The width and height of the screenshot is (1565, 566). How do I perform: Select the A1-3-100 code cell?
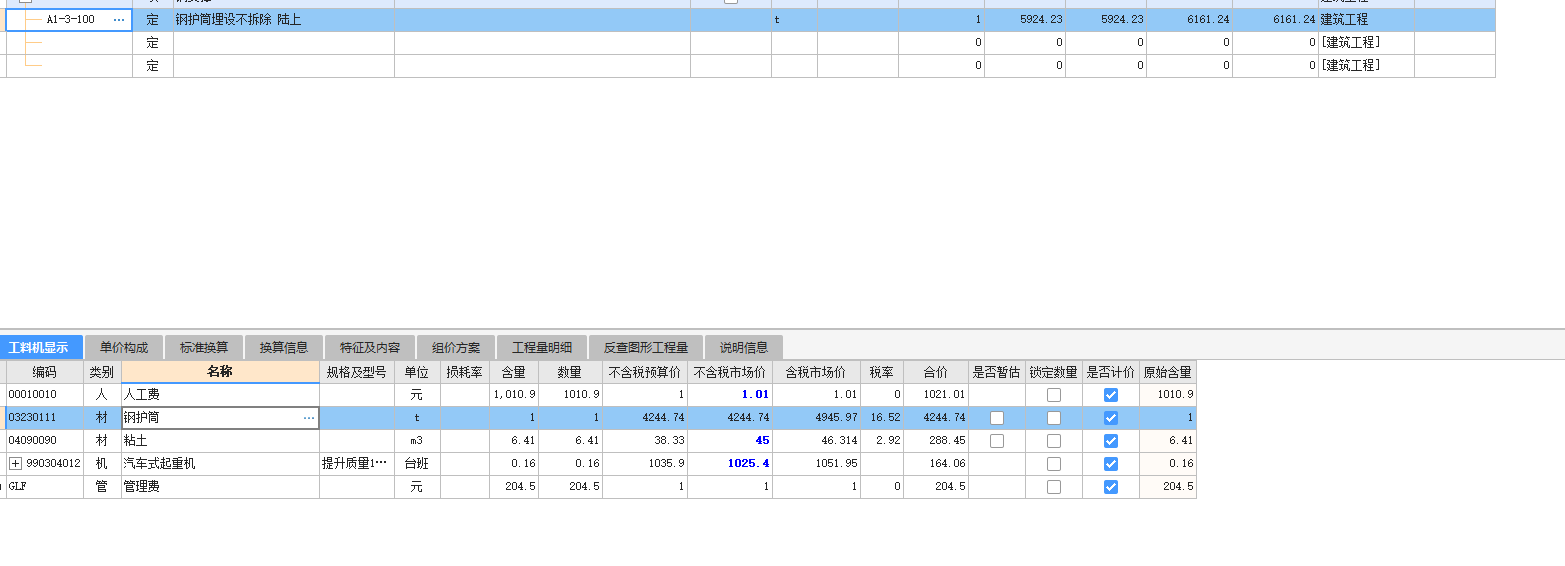coord(69,19)
